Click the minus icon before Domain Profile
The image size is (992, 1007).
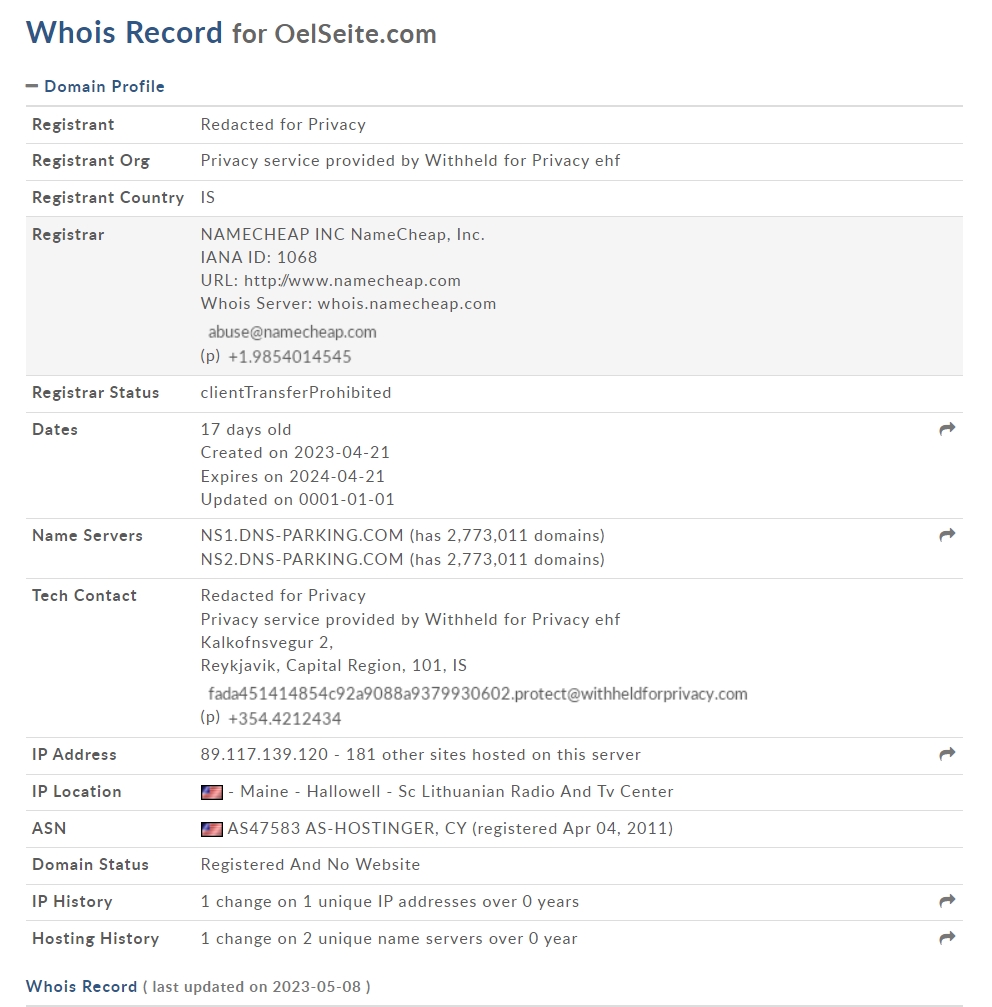tap(31, 85)
